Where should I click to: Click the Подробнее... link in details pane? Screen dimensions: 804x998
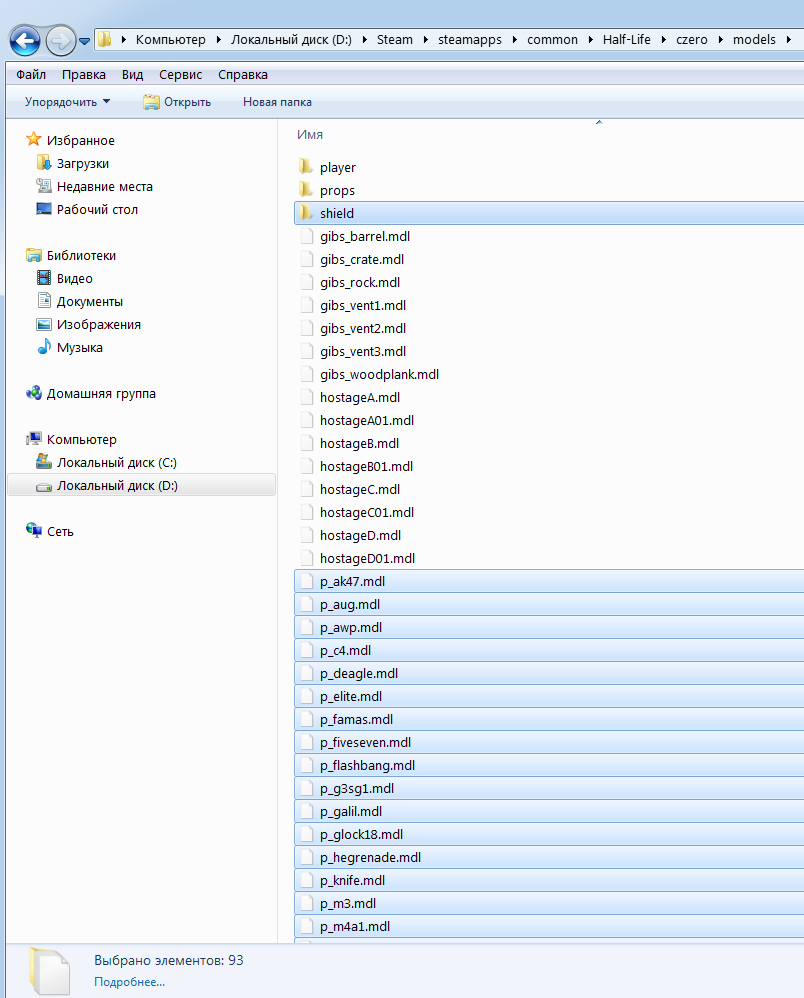pos(129,981)
